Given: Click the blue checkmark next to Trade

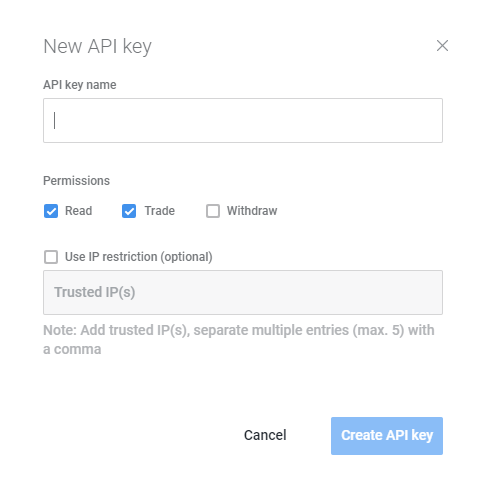Looking at the screenshot, I should coord(129,211).
